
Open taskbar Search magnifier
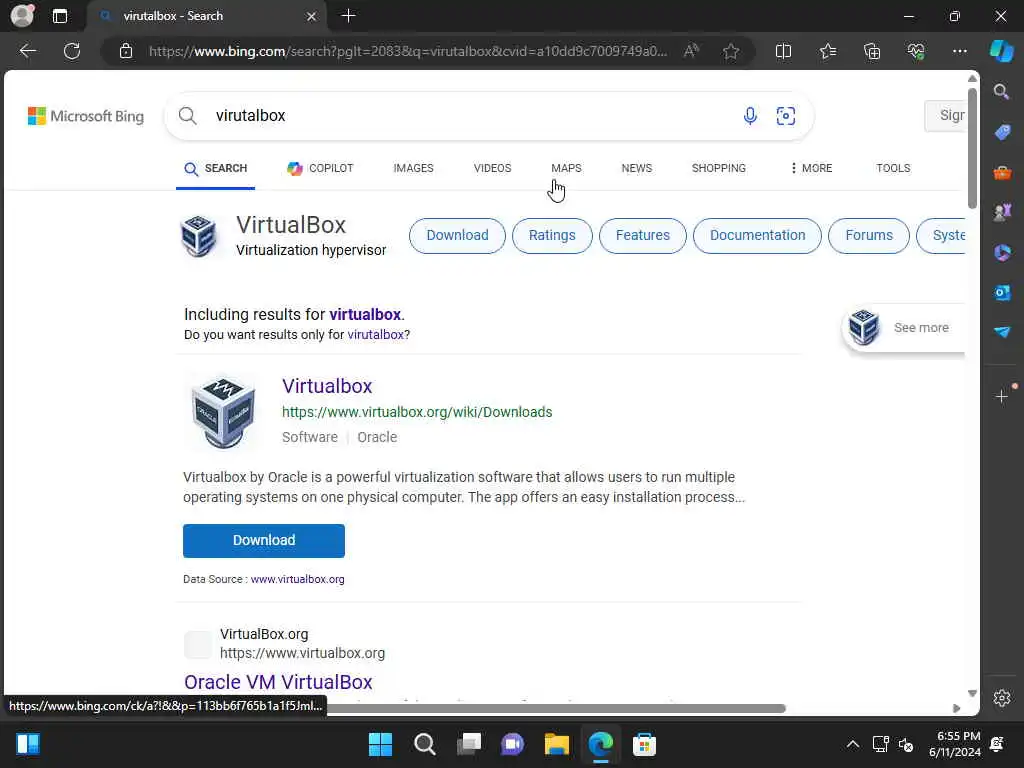pyautogui.click(x=424, y=744)
